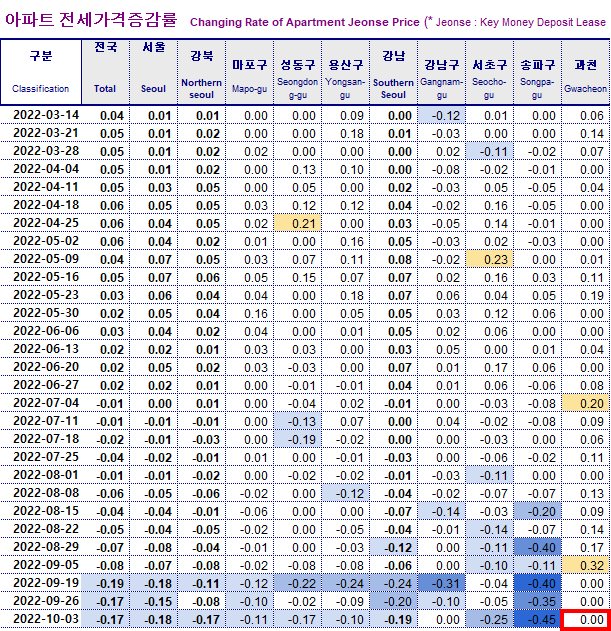
Task: Select the Seongdong-gu column header
Action: click(297, 72)
